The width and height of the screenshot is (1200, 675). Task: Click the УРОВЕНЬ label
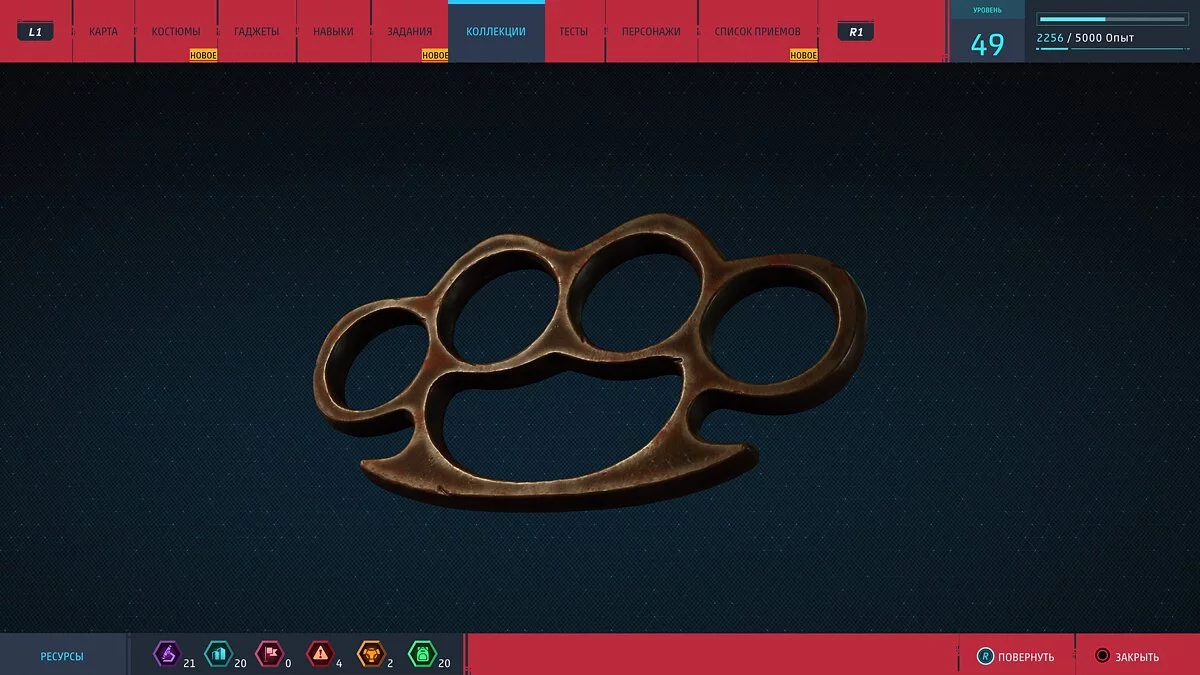tap(987, 10)
